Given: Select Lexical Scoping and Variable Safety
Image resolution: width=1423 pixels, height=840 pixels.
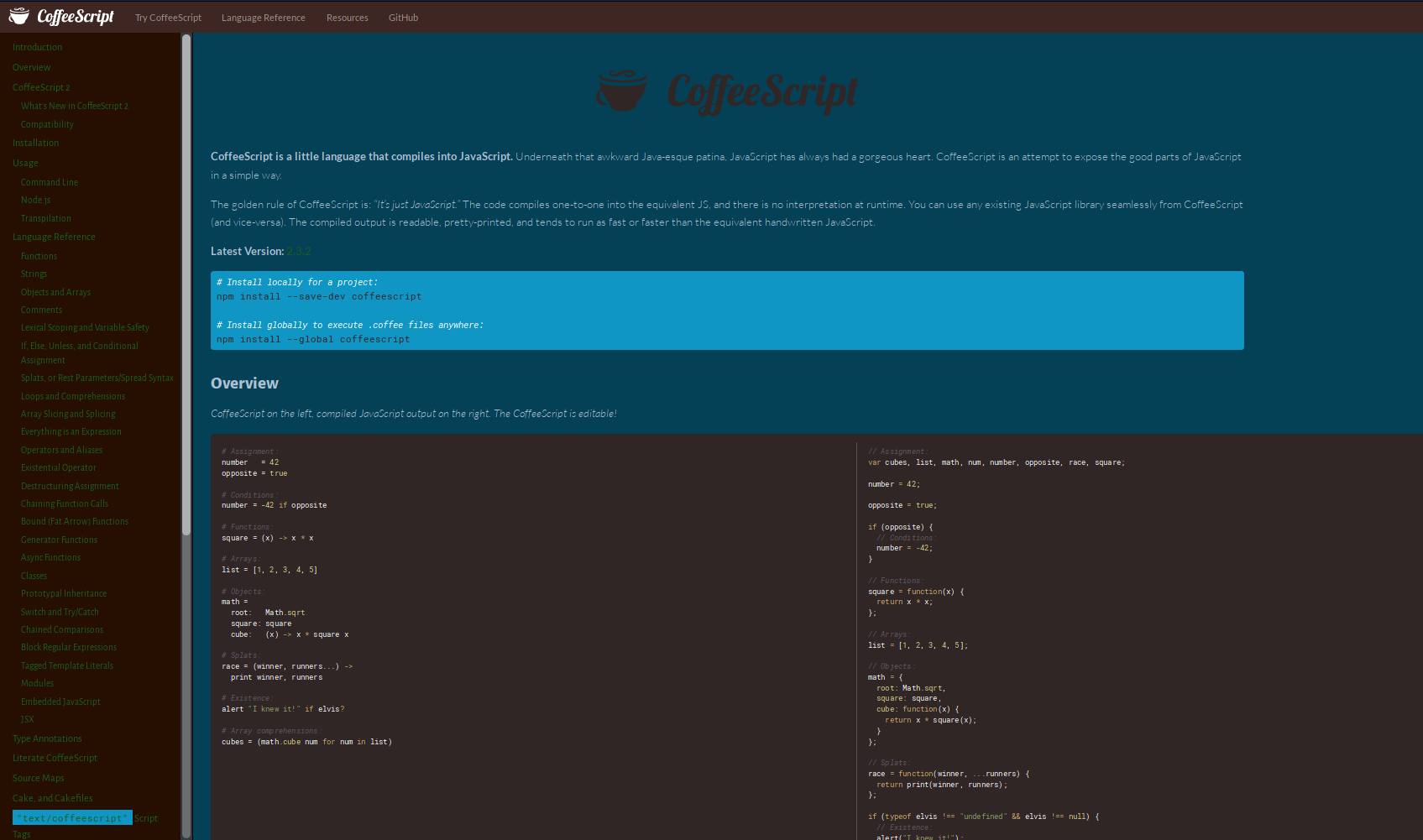Looking at the screenshot, I should click(85, 327).
